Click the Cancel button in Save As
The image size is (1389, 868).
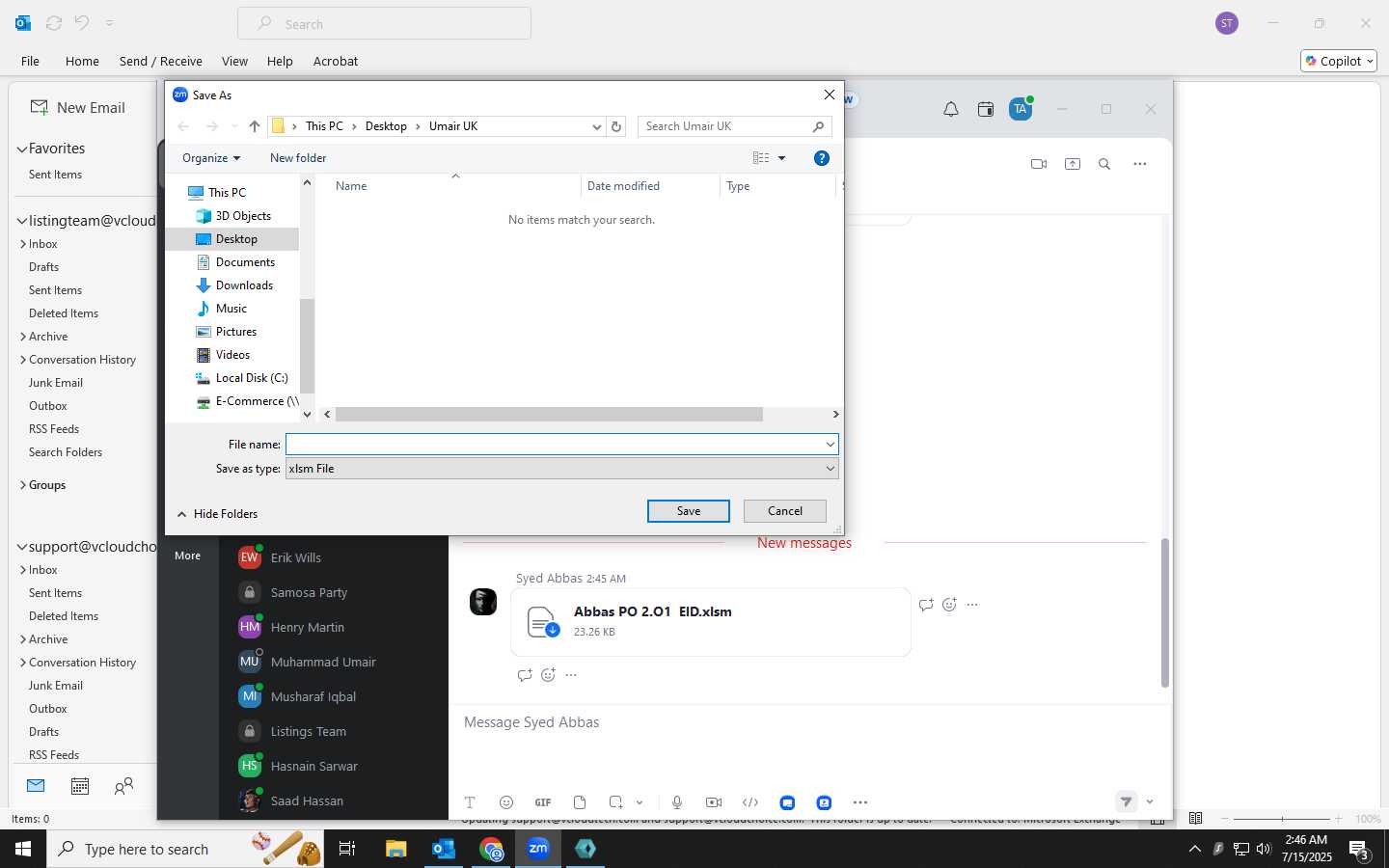coord(785,511)
